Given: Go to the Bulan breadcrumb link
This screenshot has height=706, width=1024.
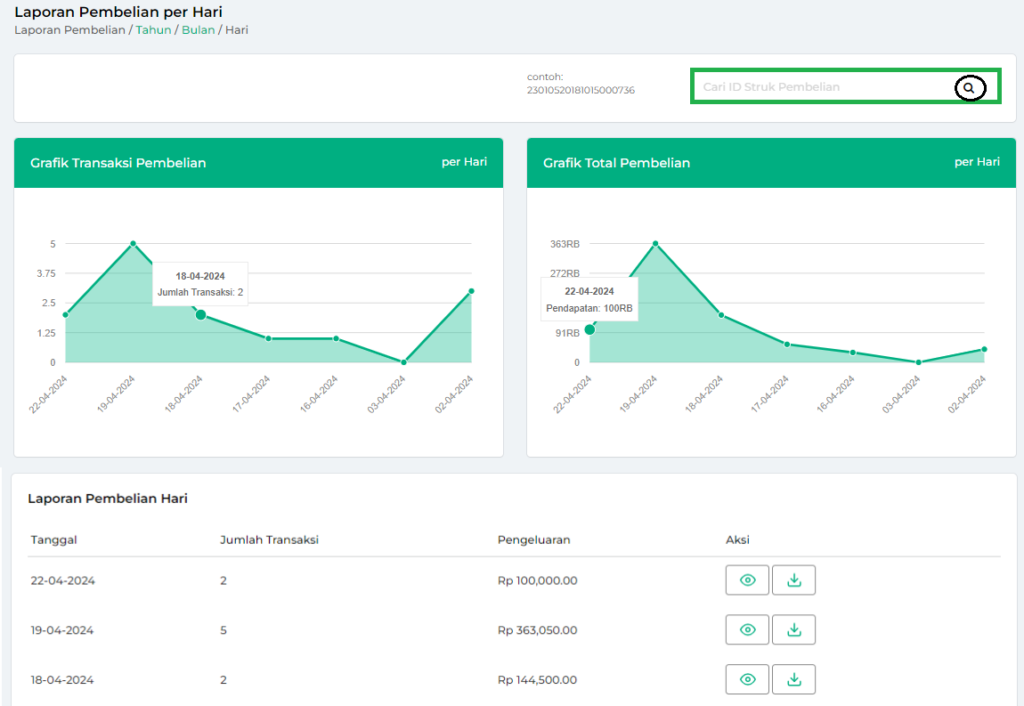Looking at the screenshot, I should coord(198,30).
